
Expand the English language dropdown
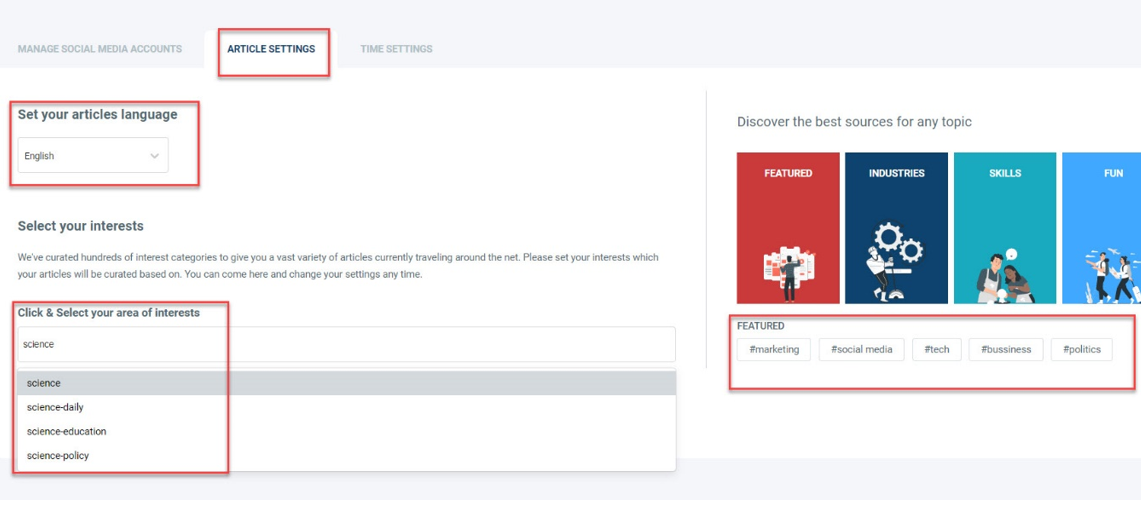tap(93, 156)
